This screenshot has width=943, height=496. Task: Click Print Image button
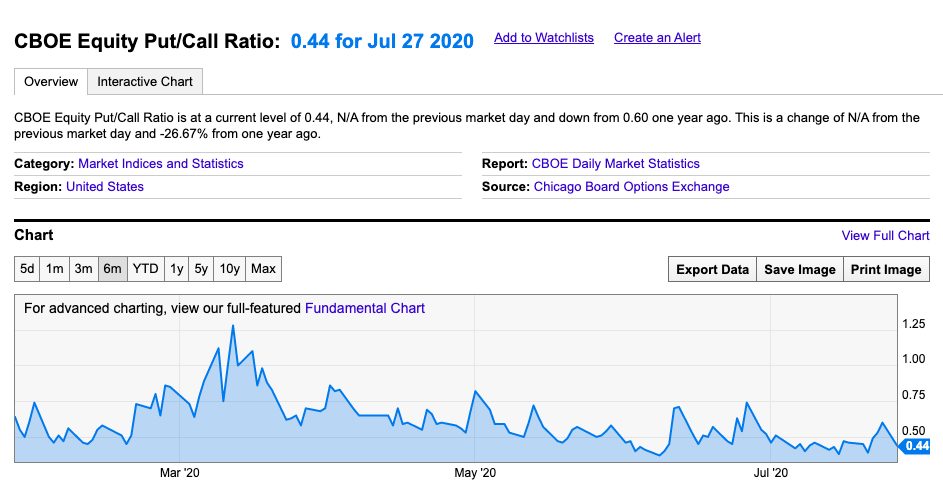(886, 269)
